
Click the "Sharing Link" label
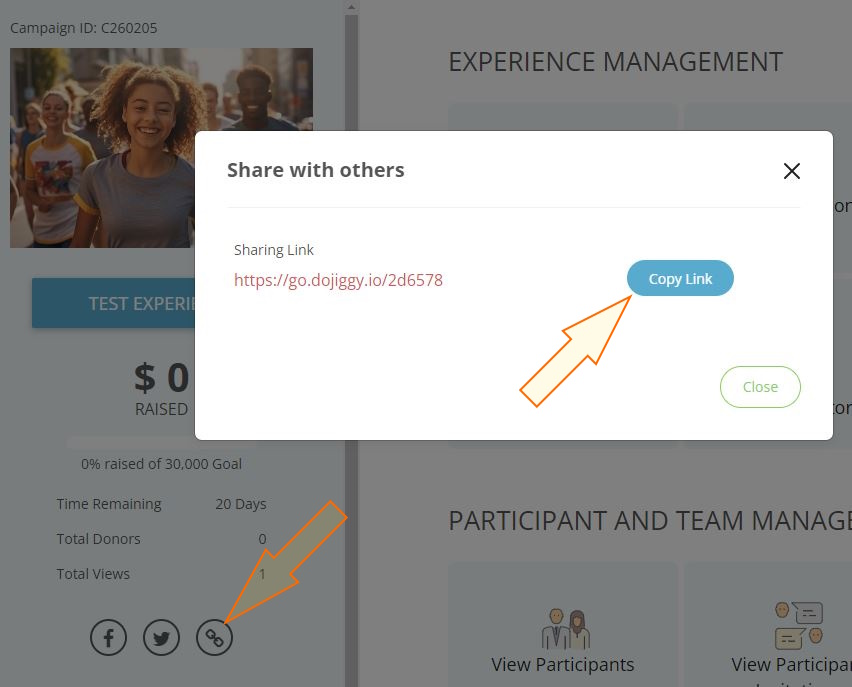[x=273, y=249]
